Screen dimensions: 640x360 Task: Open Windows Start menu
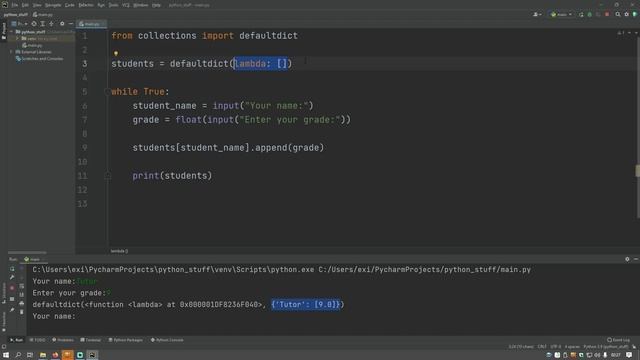click(x=6, y=355)
